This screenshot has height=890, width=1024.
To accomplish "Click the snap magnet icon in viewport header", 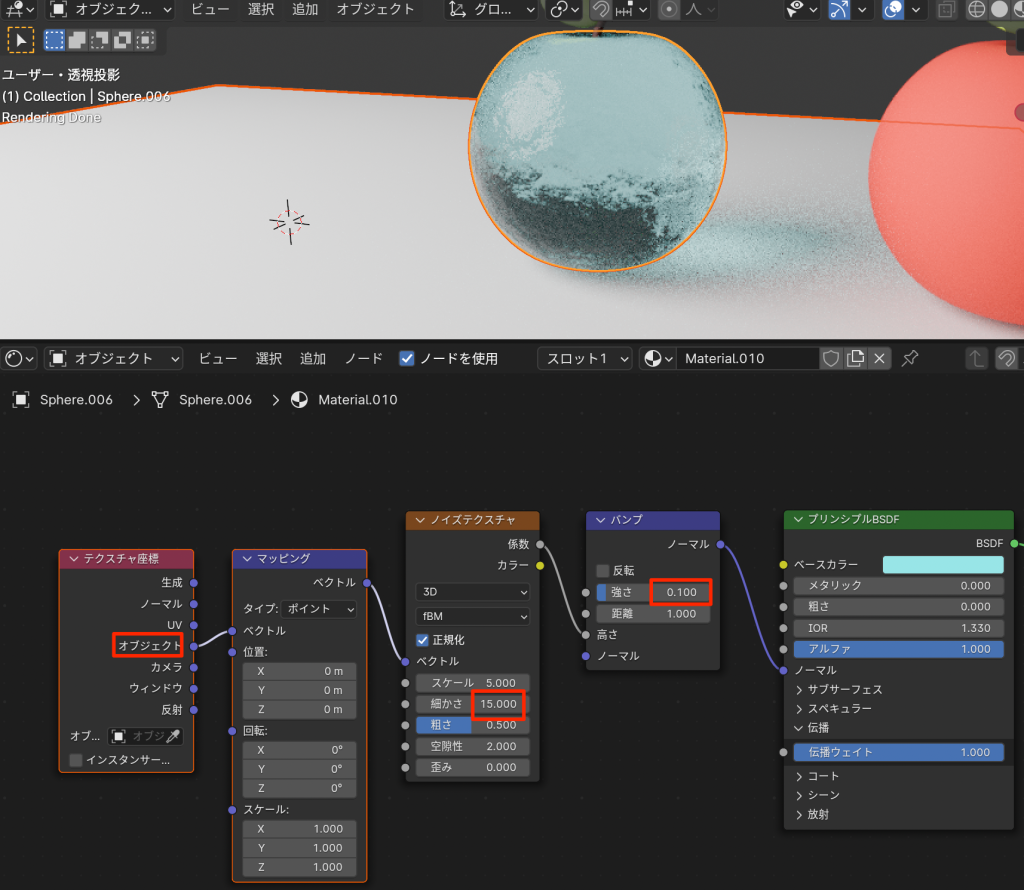I will (600, 10).
